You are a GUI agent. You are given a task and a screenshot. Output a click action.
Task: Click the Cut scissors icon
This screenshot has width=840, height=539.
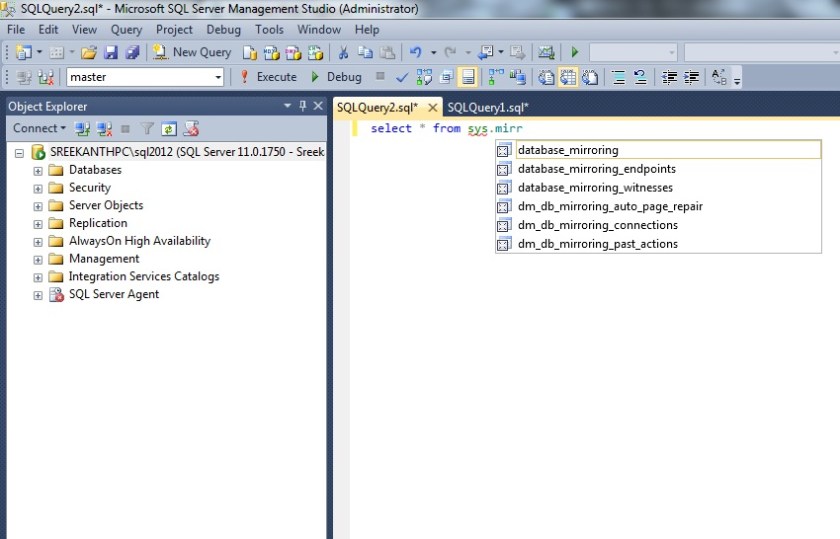click(343, 52)
